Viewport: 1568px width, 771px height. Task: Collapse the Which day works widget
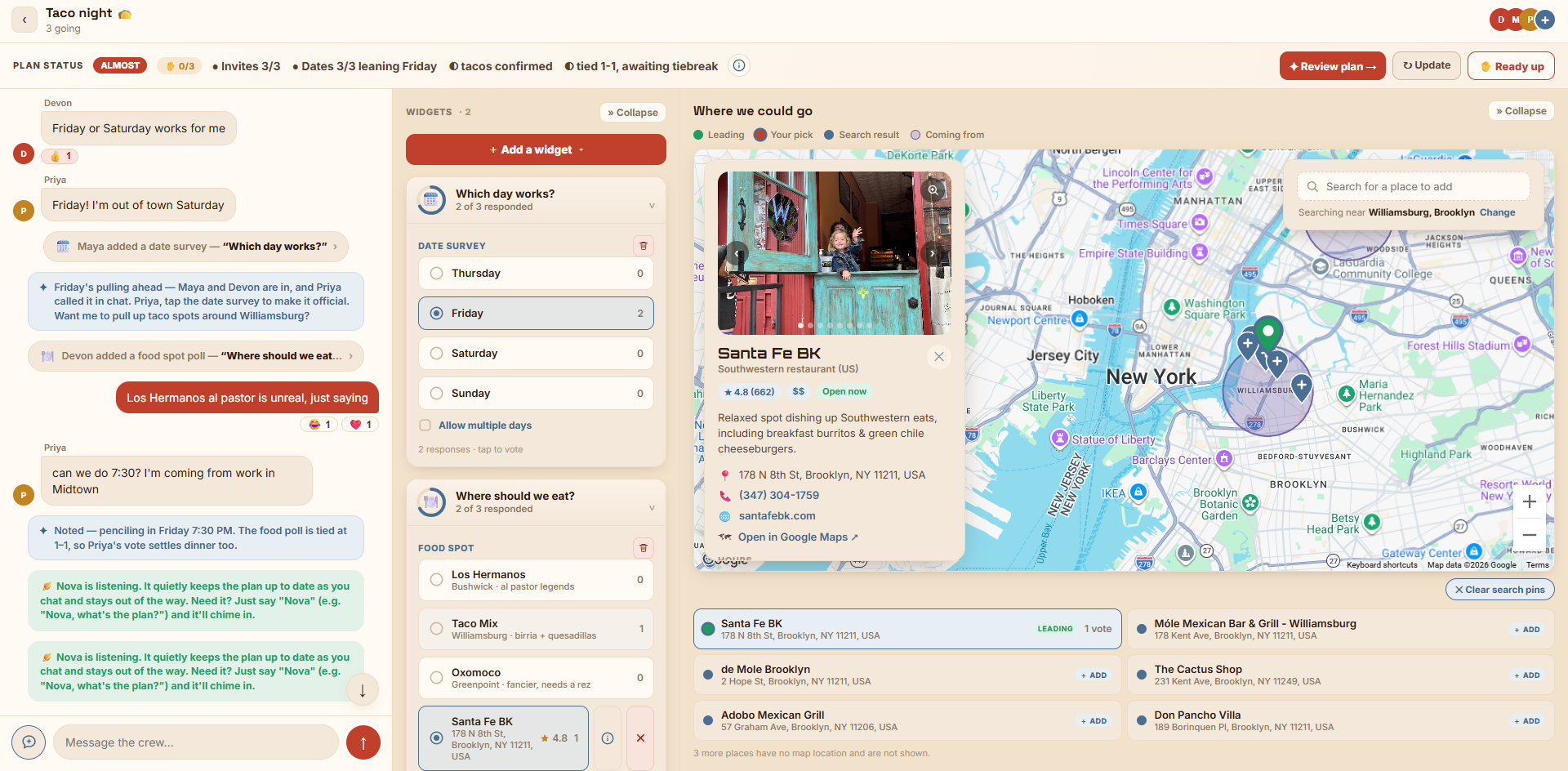(652, 206)
